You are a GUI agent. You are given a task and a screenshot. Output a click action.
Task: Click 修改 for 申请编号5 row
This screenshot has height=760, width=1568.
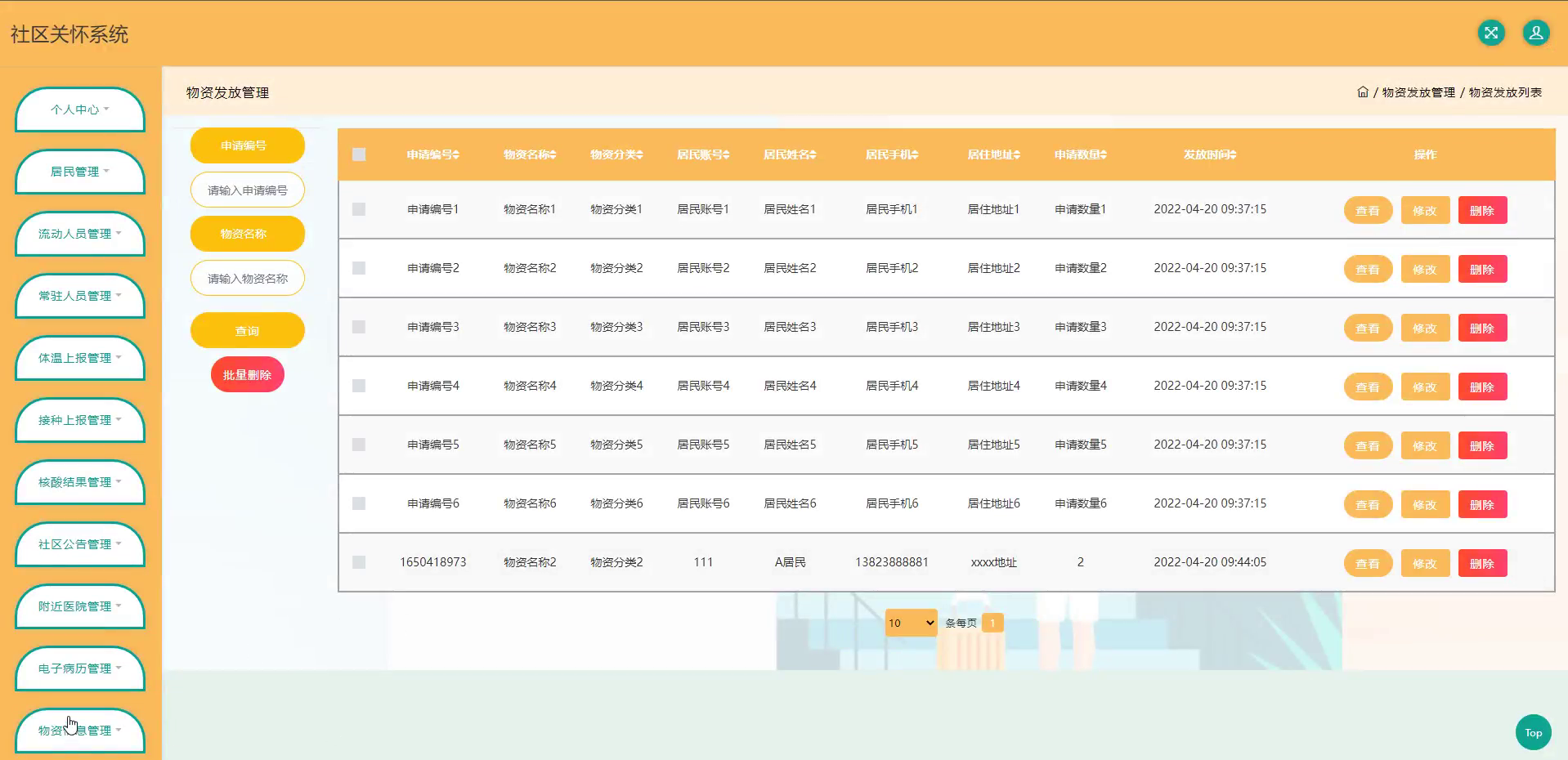coord(1425,445)
